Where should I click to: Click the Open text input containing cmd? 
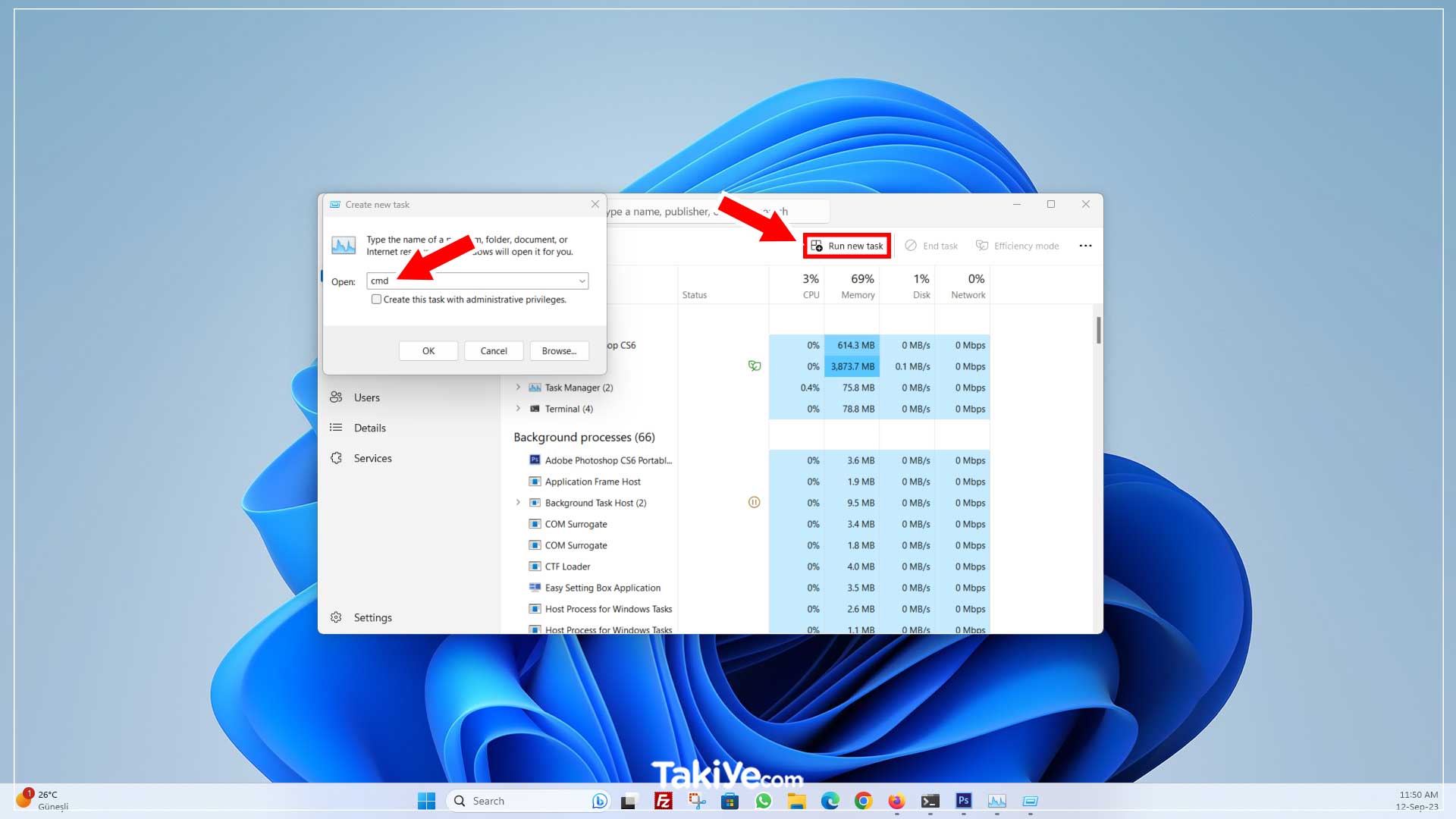(x=470, y=281)
